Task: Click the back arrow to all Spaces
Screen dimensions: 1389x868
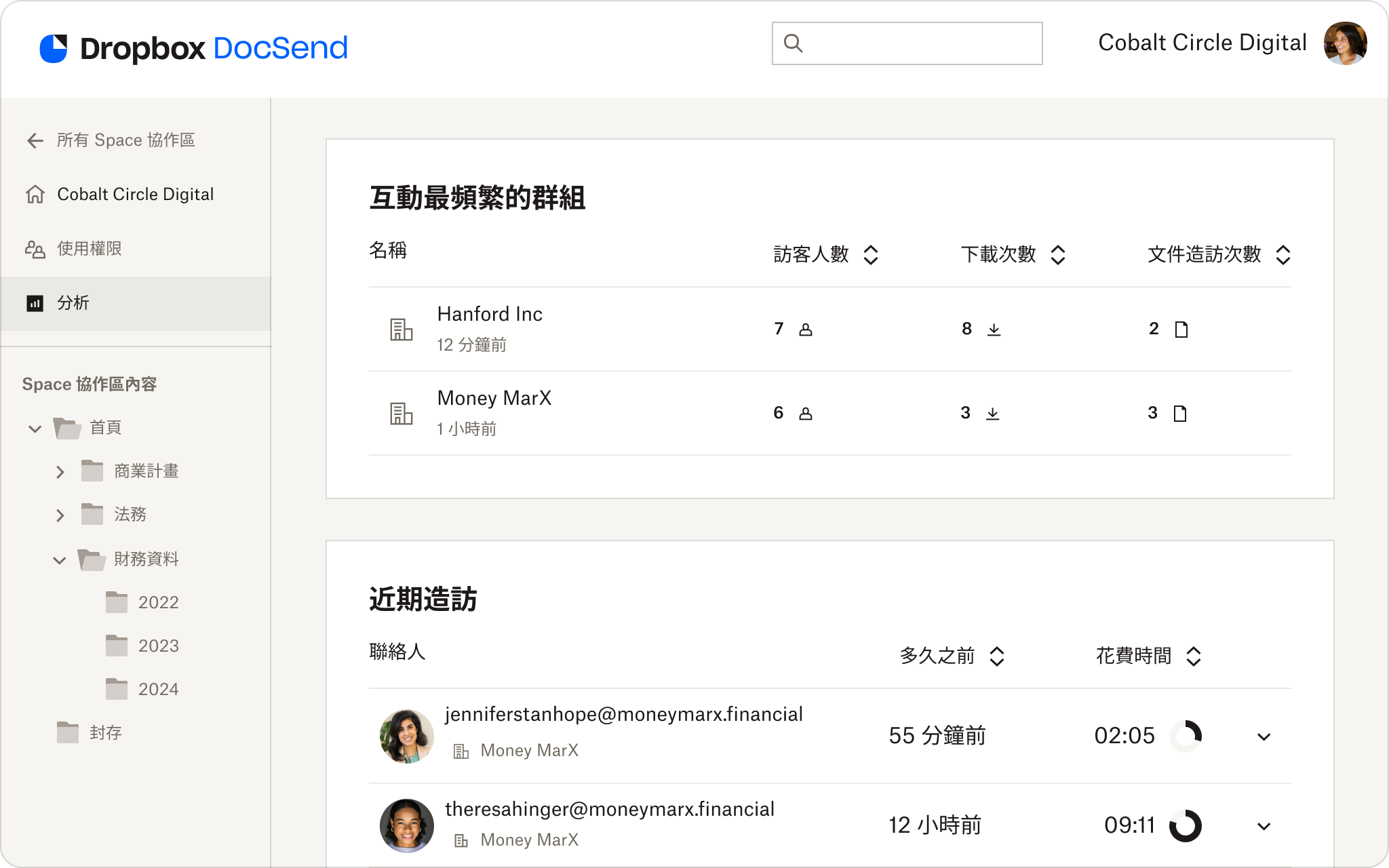Action: click(x=35, y=140)
